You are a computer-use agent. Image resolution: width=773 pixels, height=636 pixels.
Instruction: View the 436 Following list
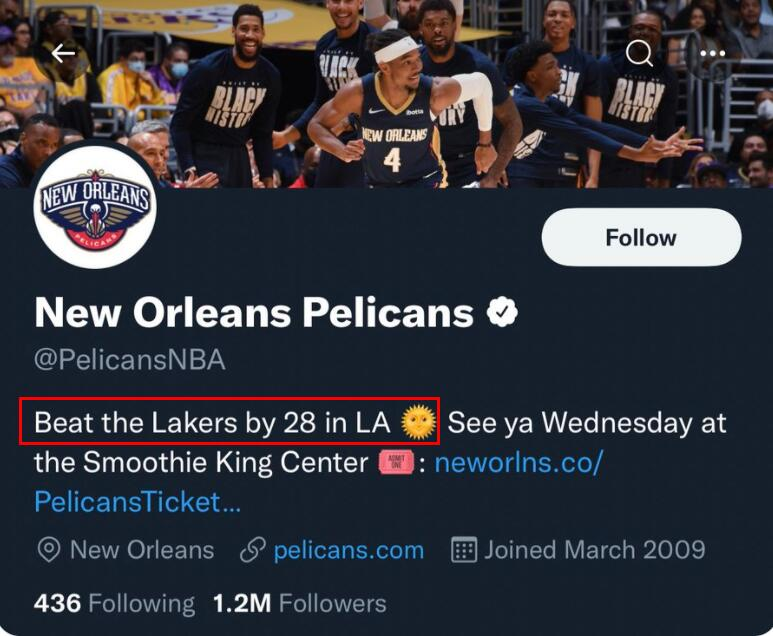click(x=114, y=604)
